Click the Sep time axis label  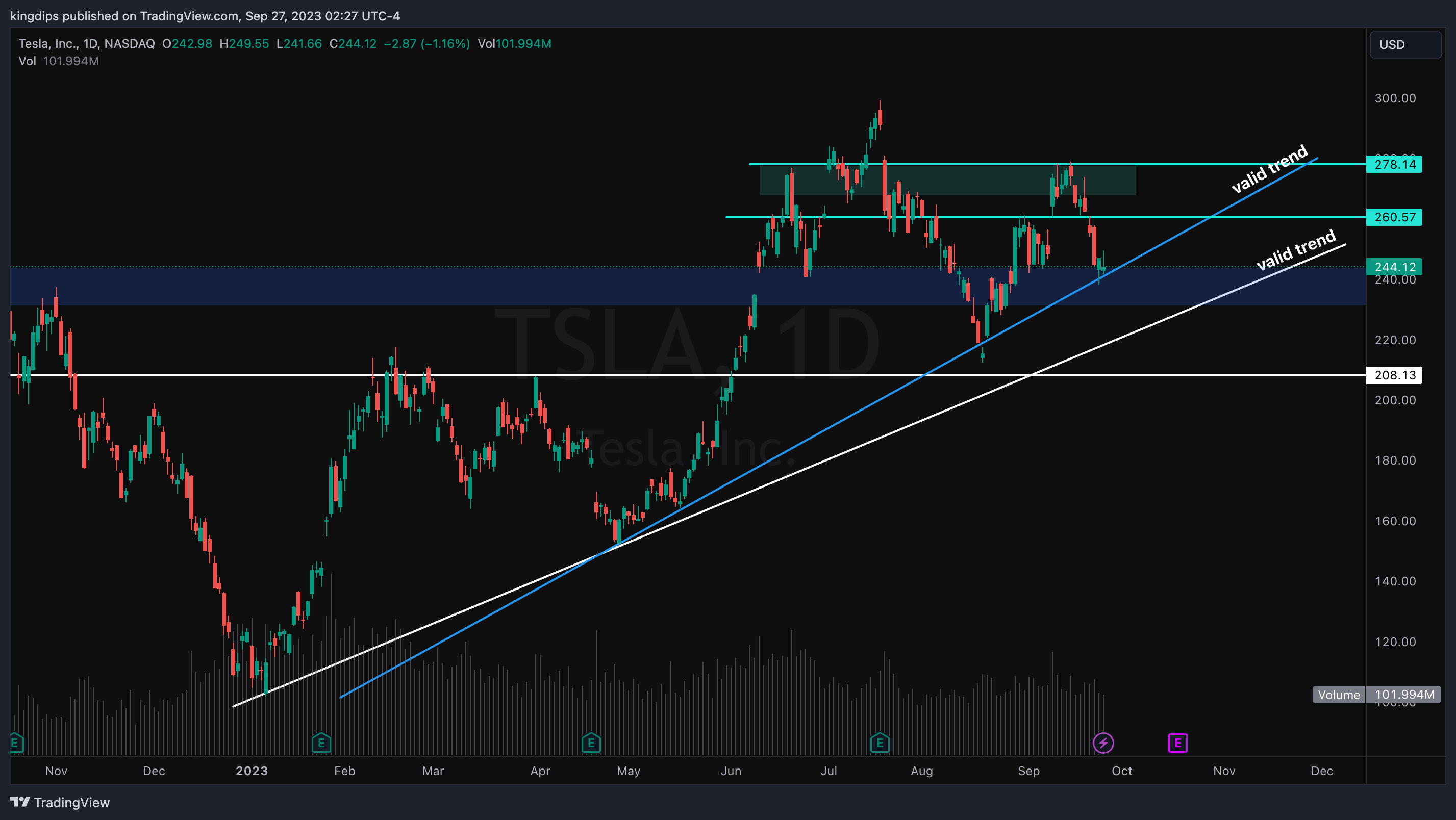click(1028, 771)
